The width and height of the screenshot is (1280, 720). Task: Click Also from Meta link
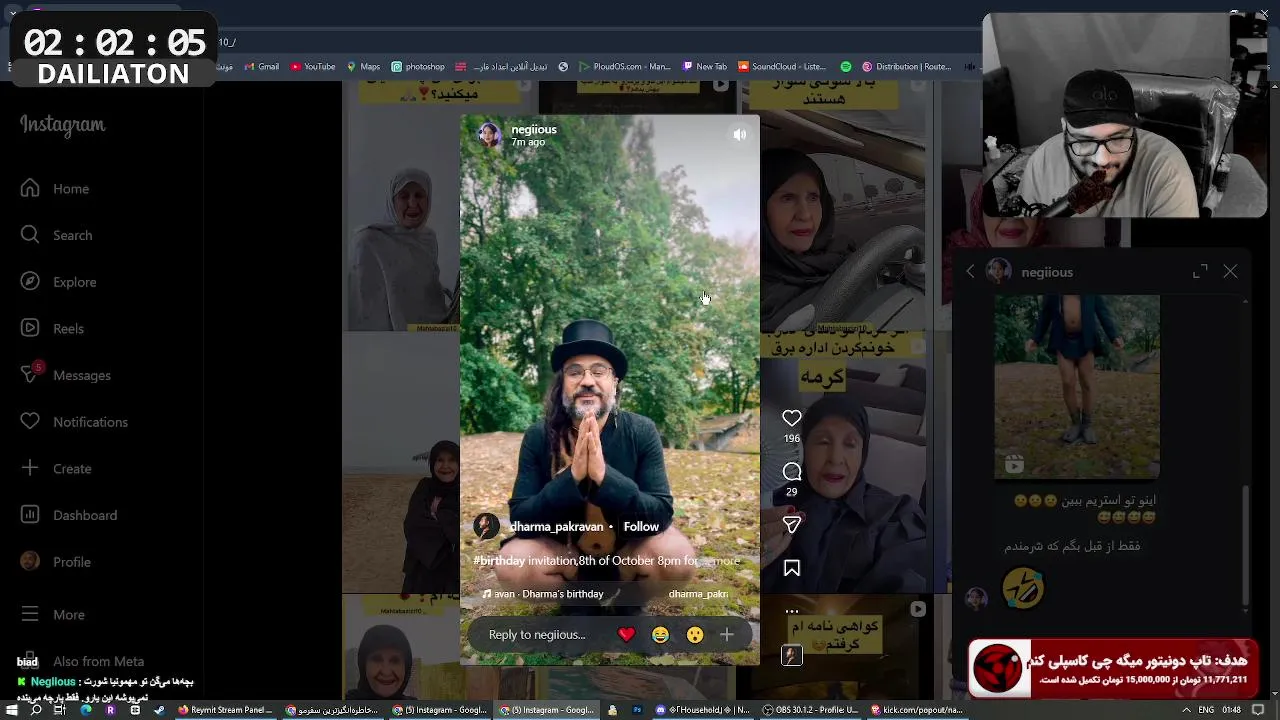coord(83,661)
